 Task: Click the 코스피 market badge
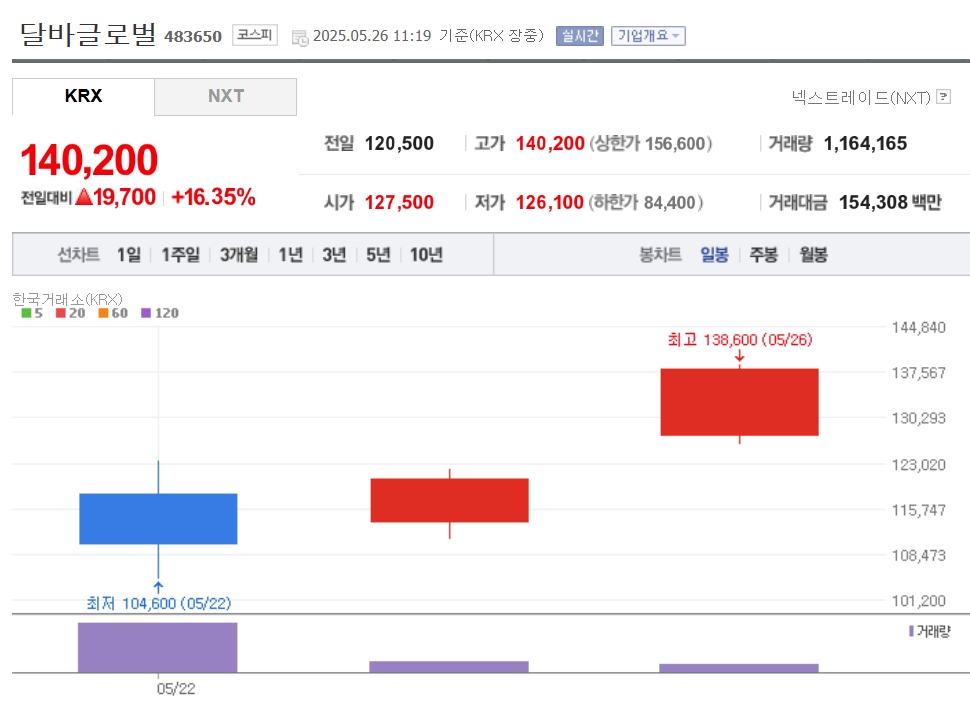(255, 35)
